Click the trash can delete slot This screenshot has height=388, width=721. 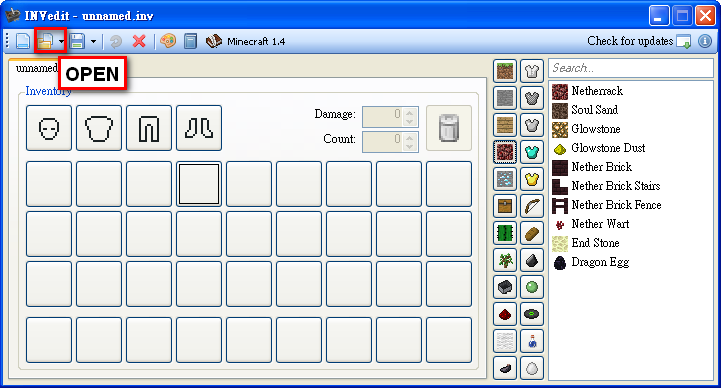pos(449,128)
